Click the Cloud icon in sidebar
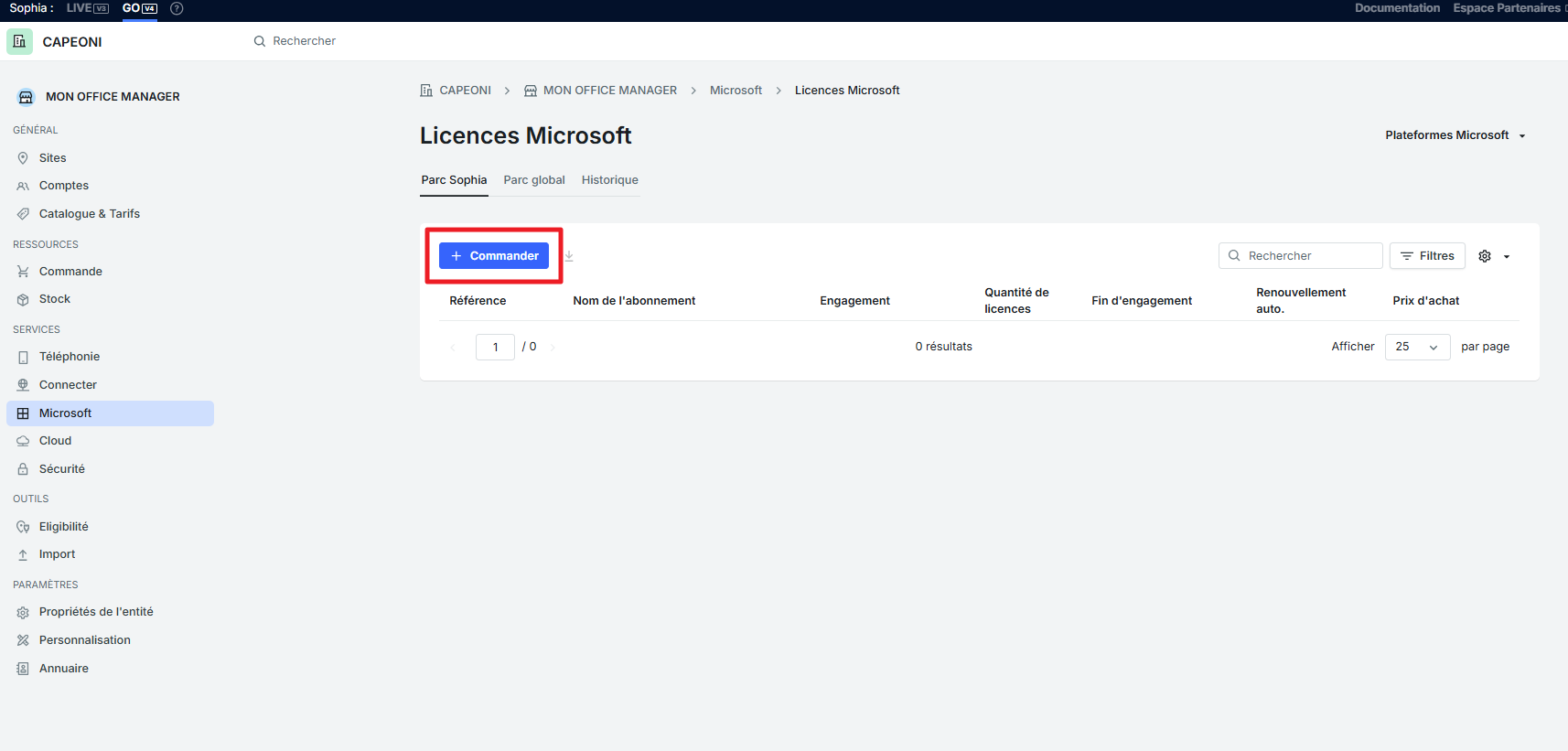 click(23, 441)
